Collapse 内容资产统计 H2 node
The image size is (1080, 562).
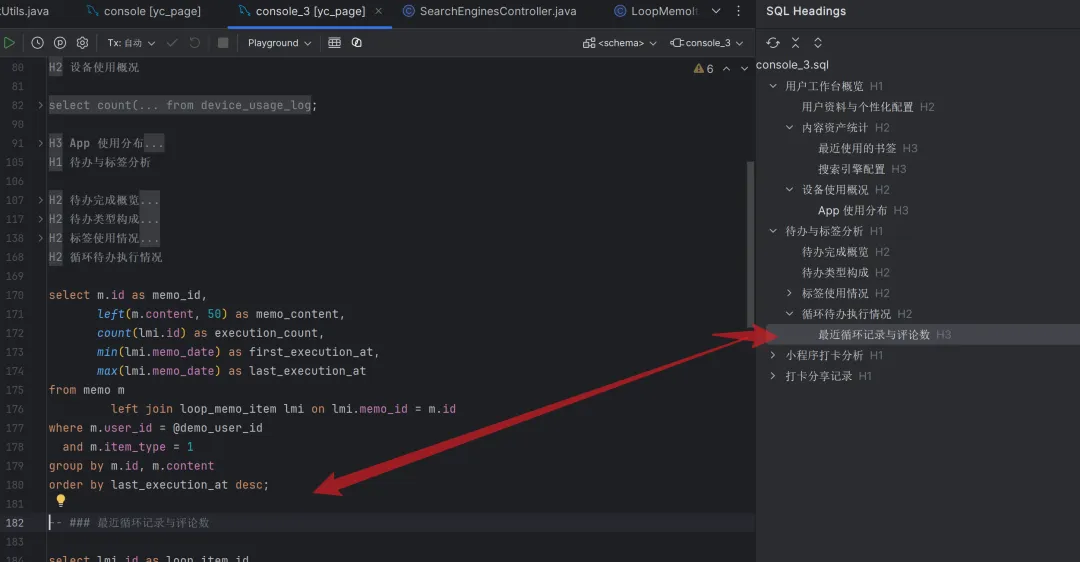tap(789, 127)
